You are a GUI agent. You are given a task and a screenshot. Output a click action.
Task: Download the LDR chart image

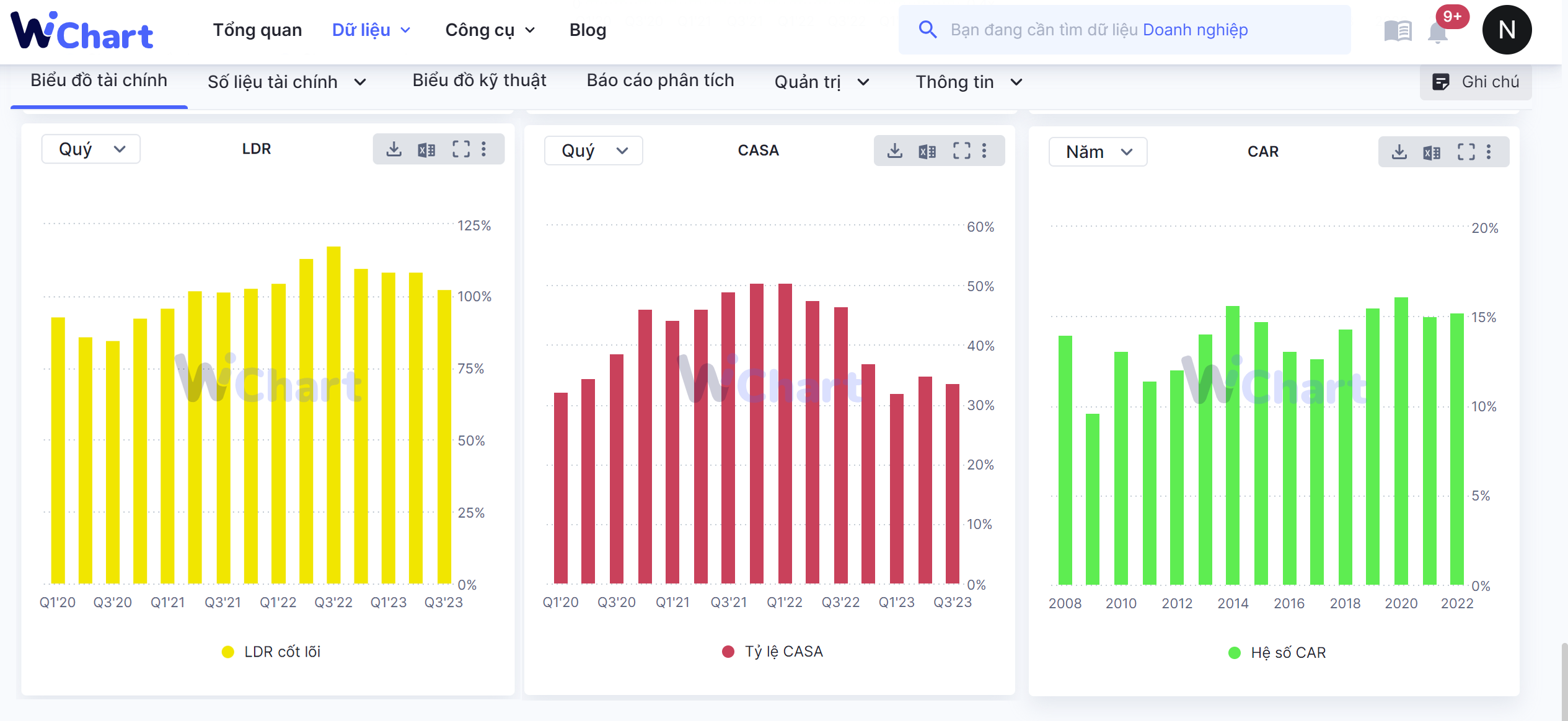(394, 149)
